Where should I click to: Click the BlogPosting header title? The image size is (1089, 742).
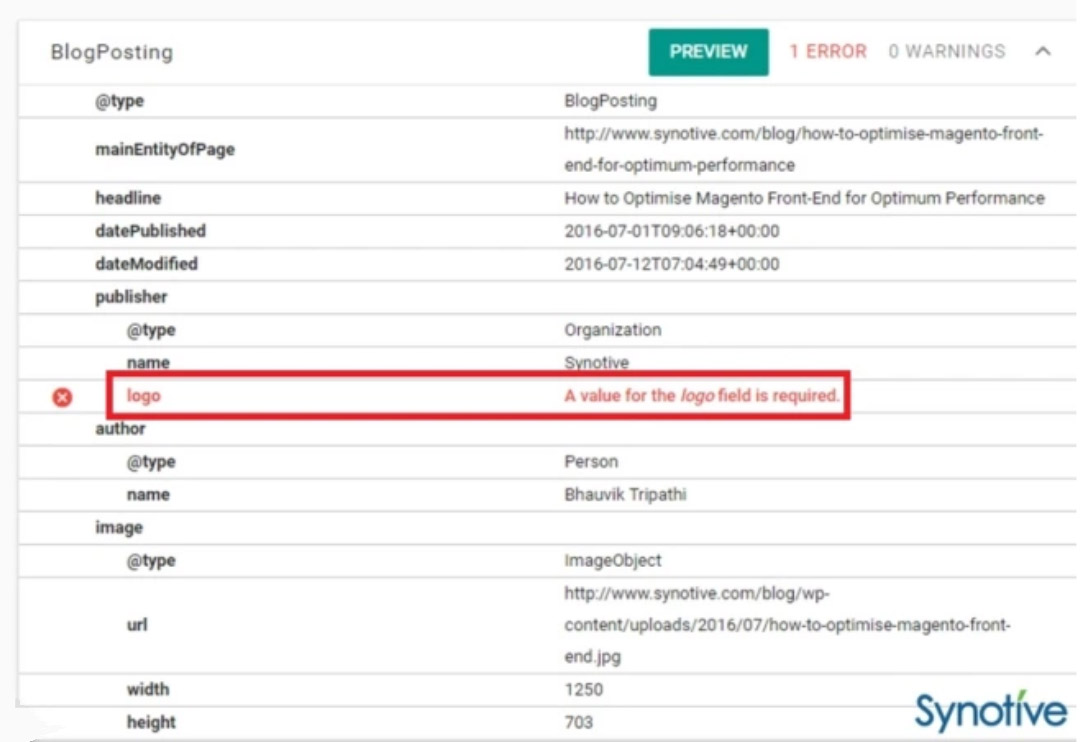pos(112,52)
